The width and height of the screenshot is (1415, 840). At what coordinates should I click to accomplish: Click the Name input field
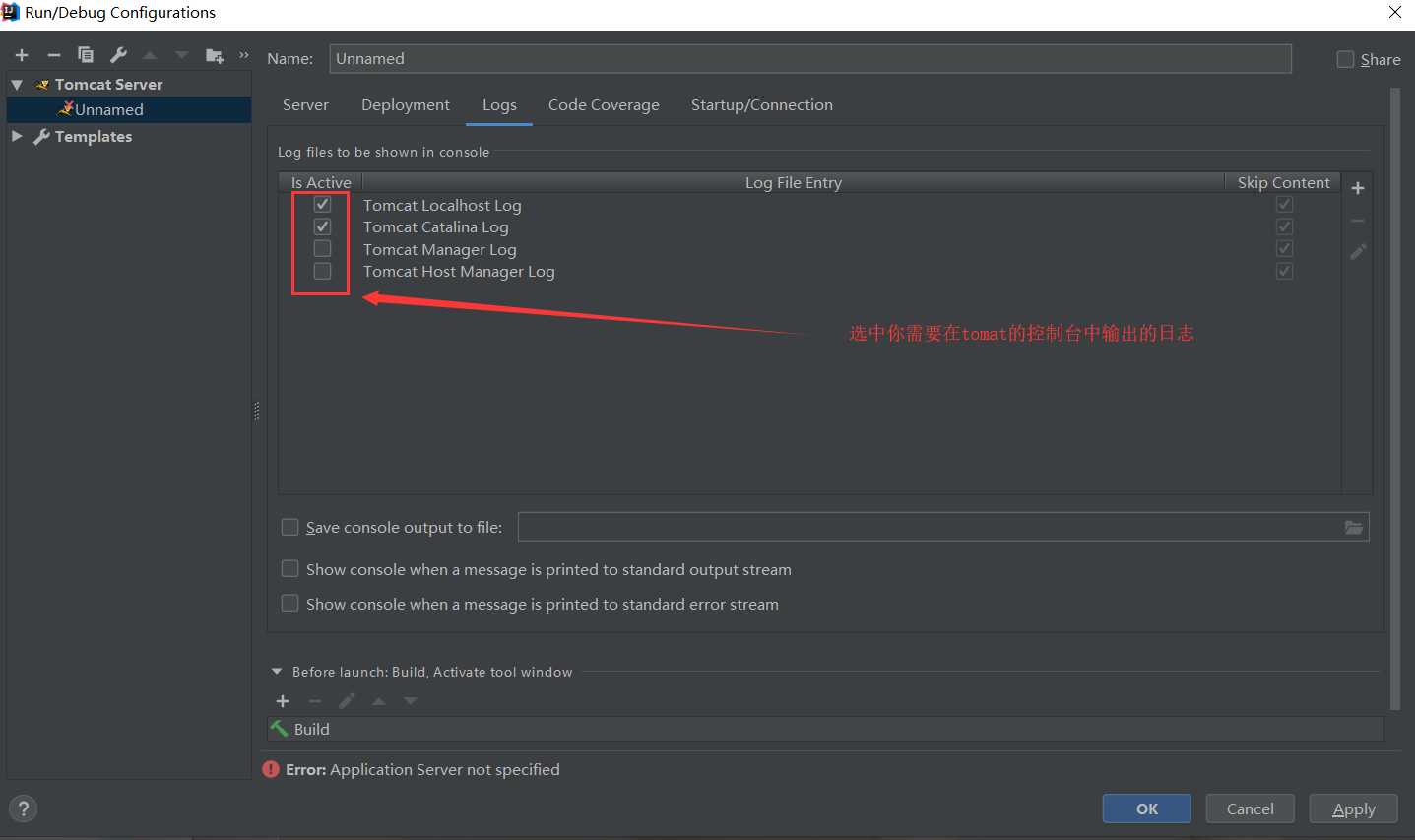coord(810,59)
